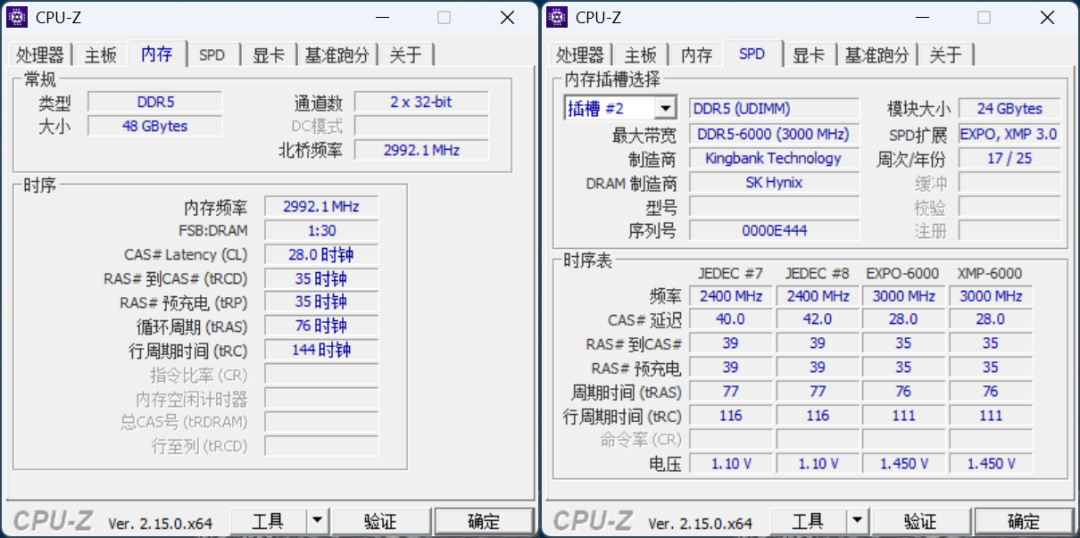The image size is (1080, 538).
Task: Switch to SPD tab in left window
Action: pos(212,55)
